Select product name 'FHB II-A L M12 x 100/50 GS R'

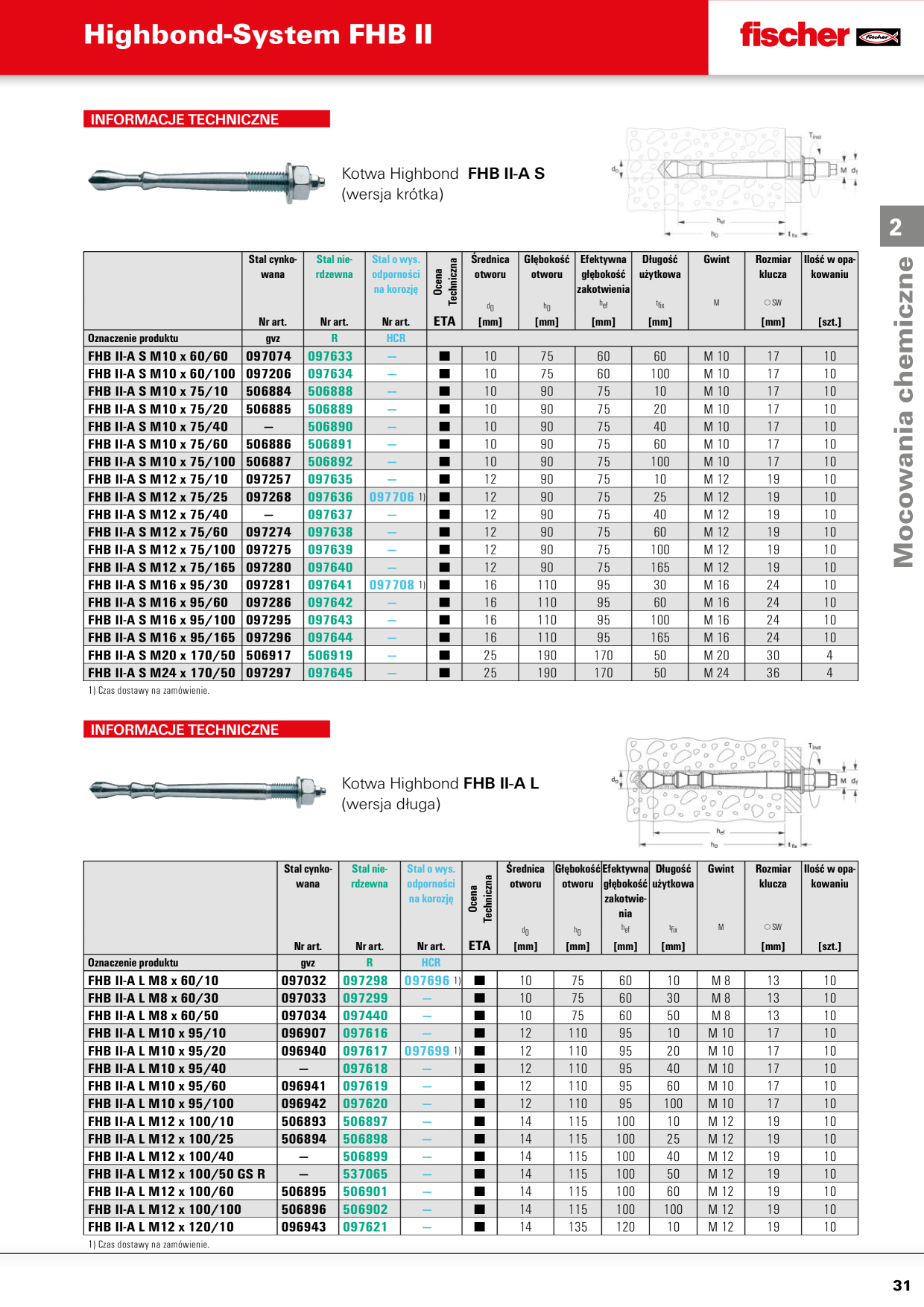177,1174
